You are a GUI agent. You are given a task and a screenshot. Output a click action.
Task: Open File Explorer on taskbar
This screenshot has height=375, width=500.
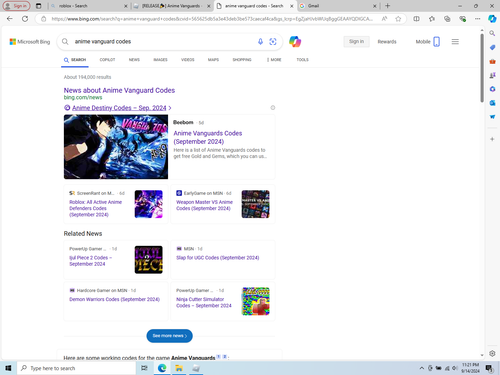[x=179, y=368]
